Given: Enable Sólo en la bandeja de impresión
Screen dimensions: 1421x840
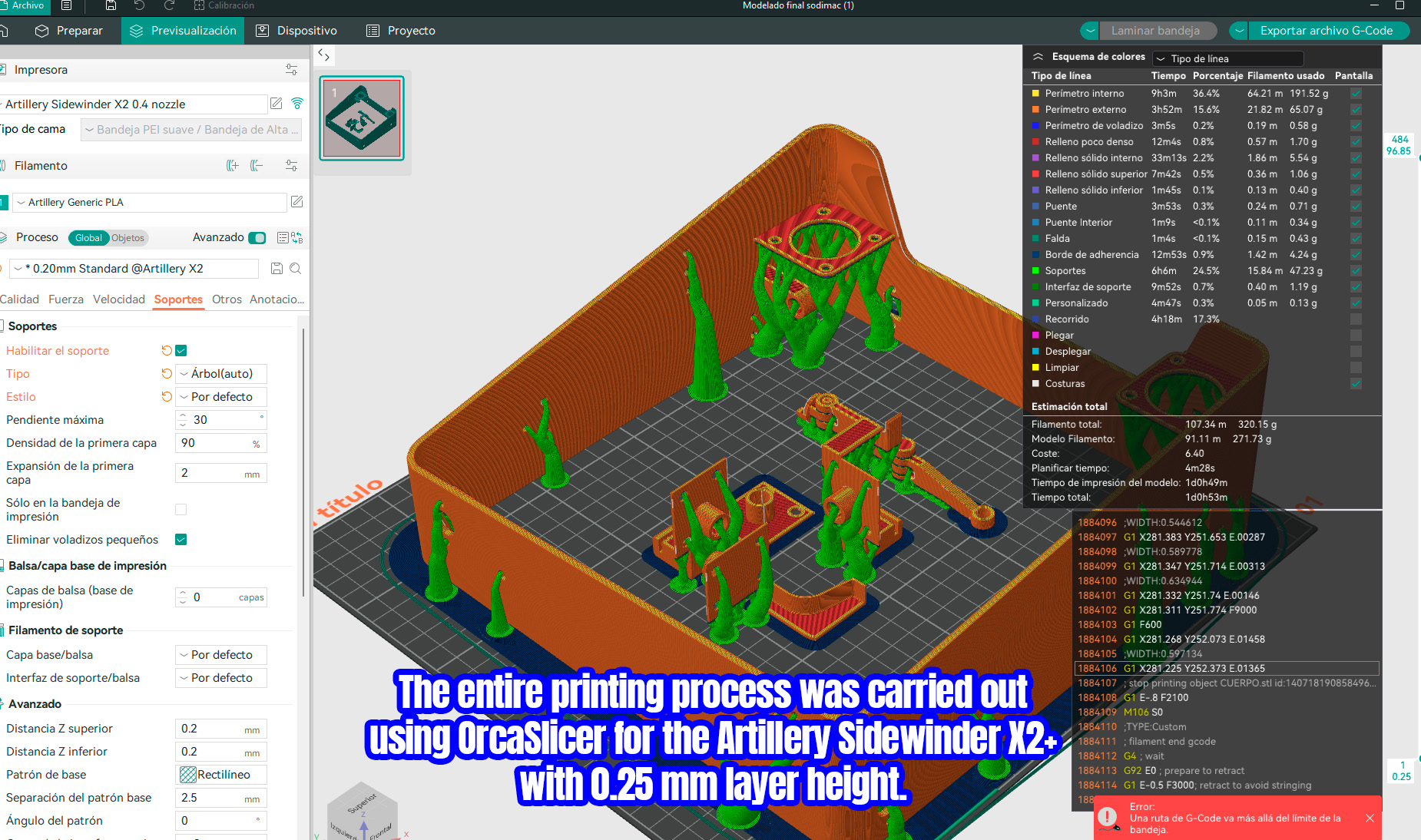Looking at the screenshot, I should pos(181,509).
